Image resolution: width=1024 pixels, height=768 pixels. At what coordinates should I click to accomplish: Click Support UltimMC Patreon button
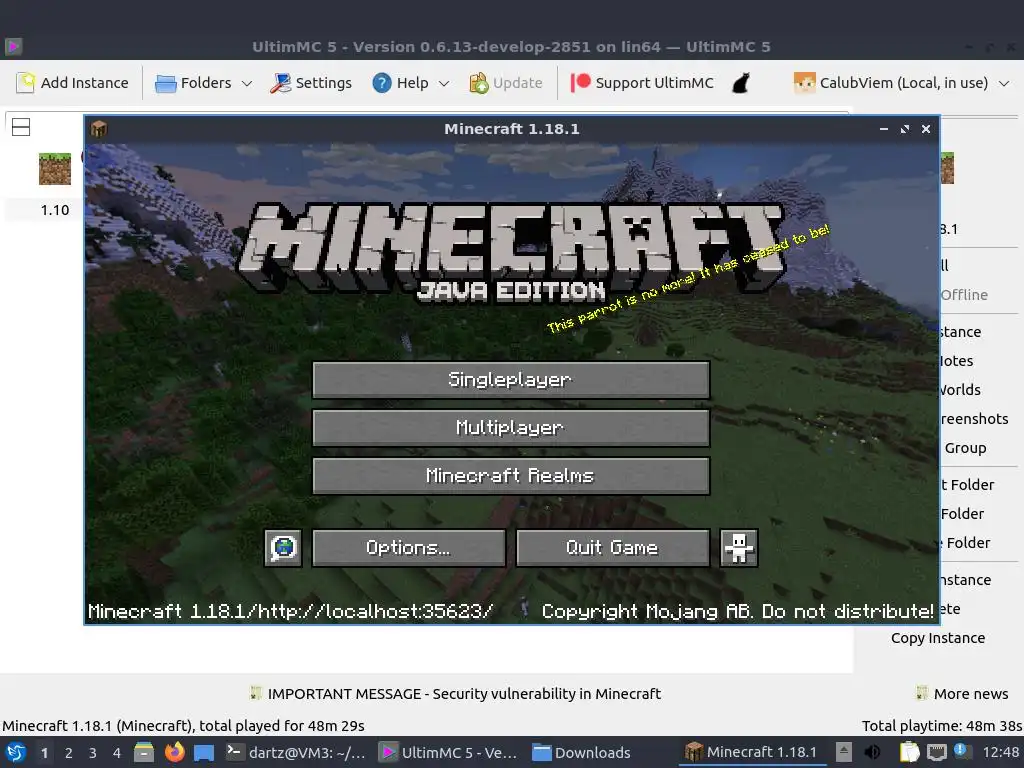(642, 83)
